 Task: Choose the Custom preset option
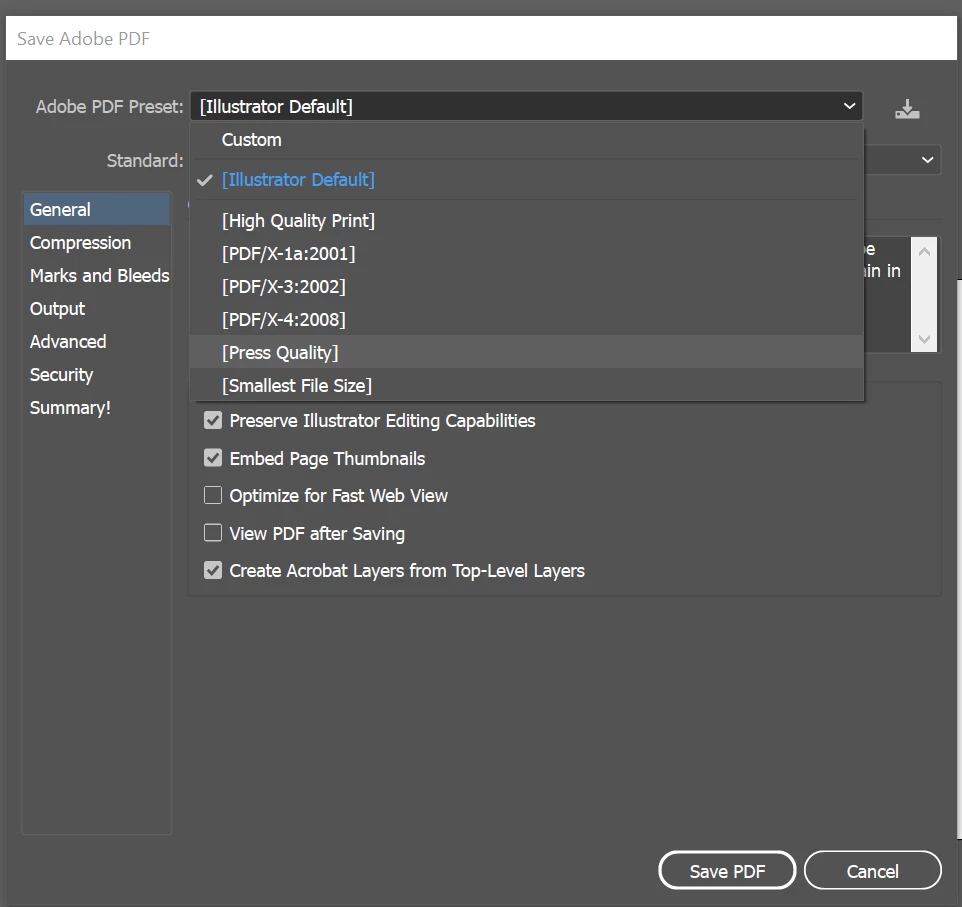[x=526, y=140]
